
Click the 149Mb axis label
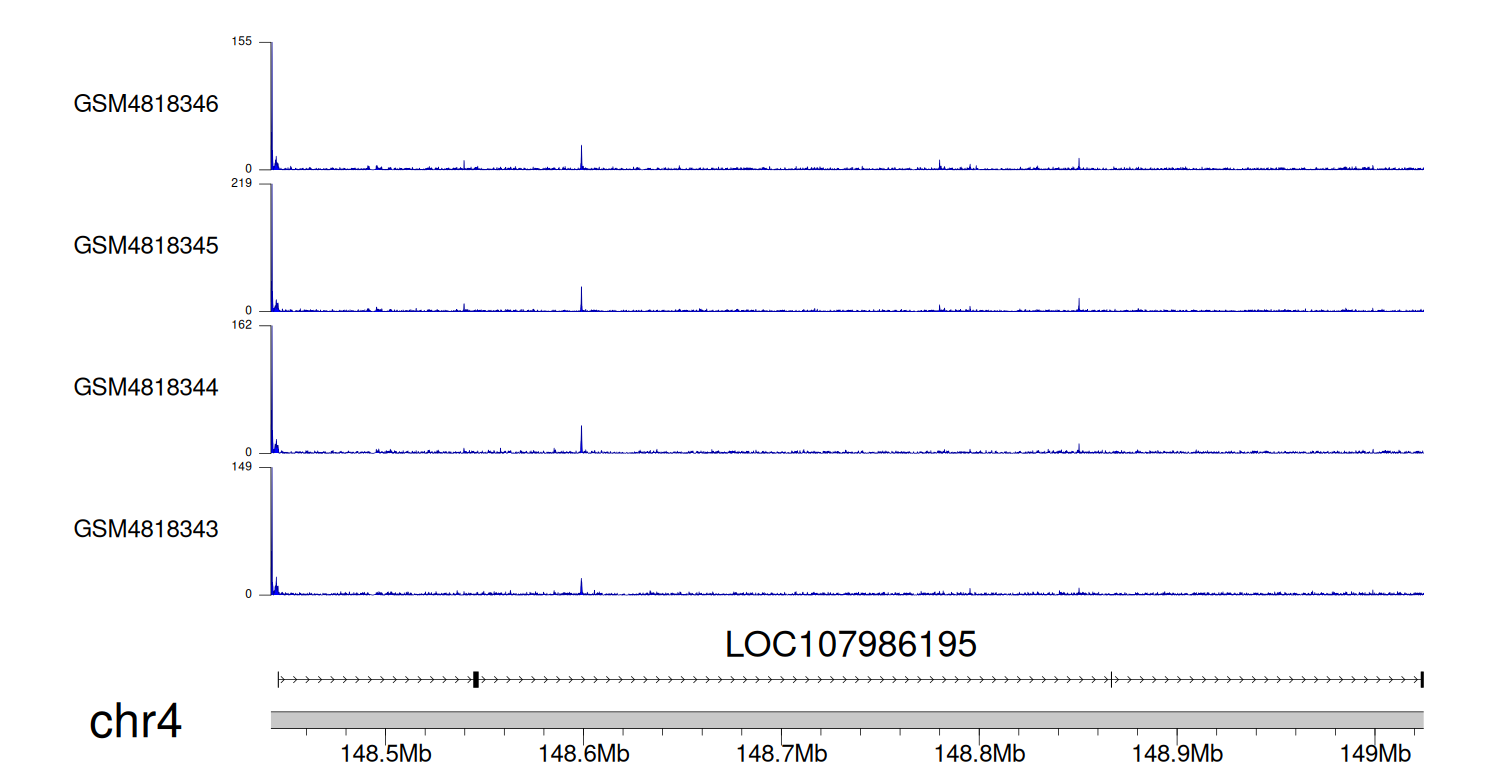(x=1373, y=752)
